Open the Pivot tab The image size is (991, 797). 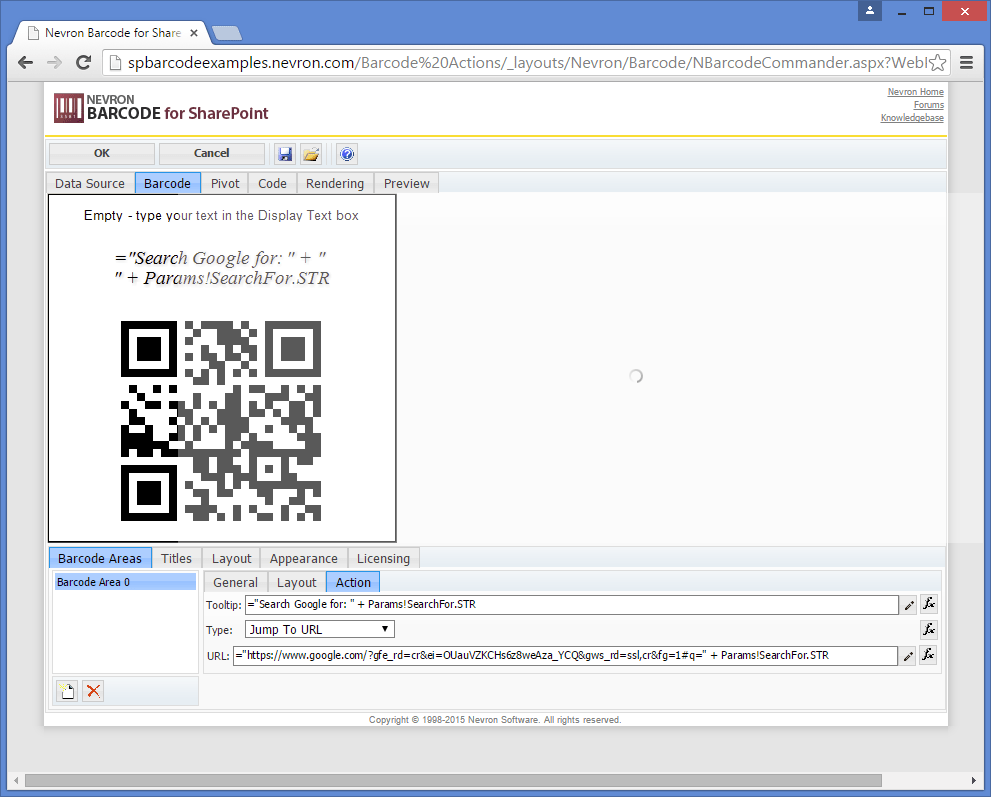click(225, 183)
